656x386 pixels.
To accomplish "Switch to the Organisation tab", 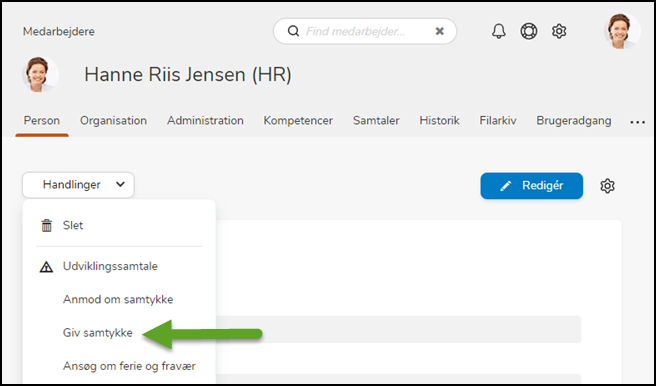I will [113, 121].
